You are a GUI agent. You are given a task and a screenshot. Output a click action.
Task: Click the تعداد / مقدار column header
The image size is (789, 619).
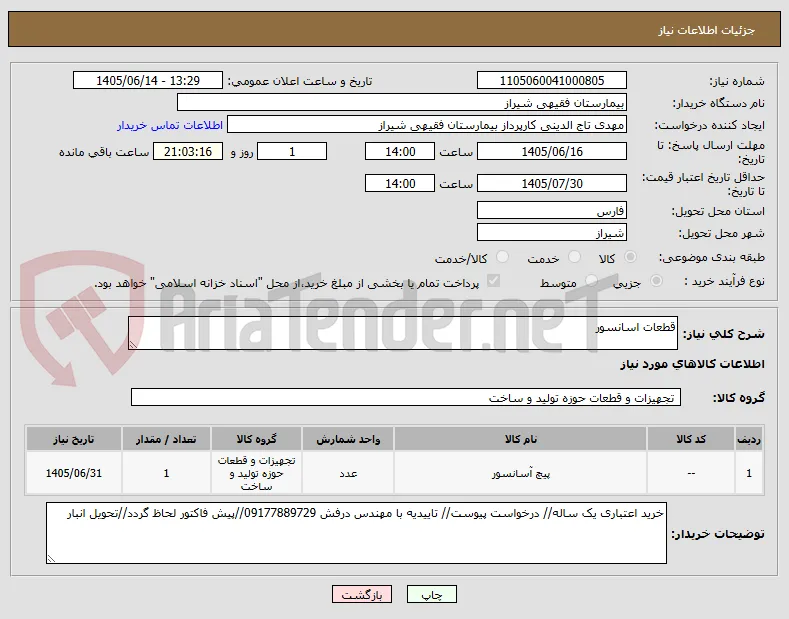(x=166, y=439)
